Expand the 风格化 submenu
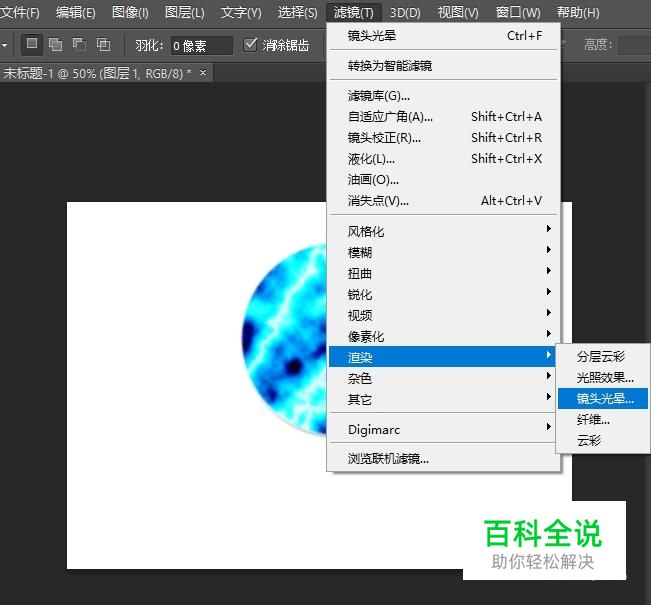Image resolution: width=651 pixels, height=605 pixels. coord(443,231)
